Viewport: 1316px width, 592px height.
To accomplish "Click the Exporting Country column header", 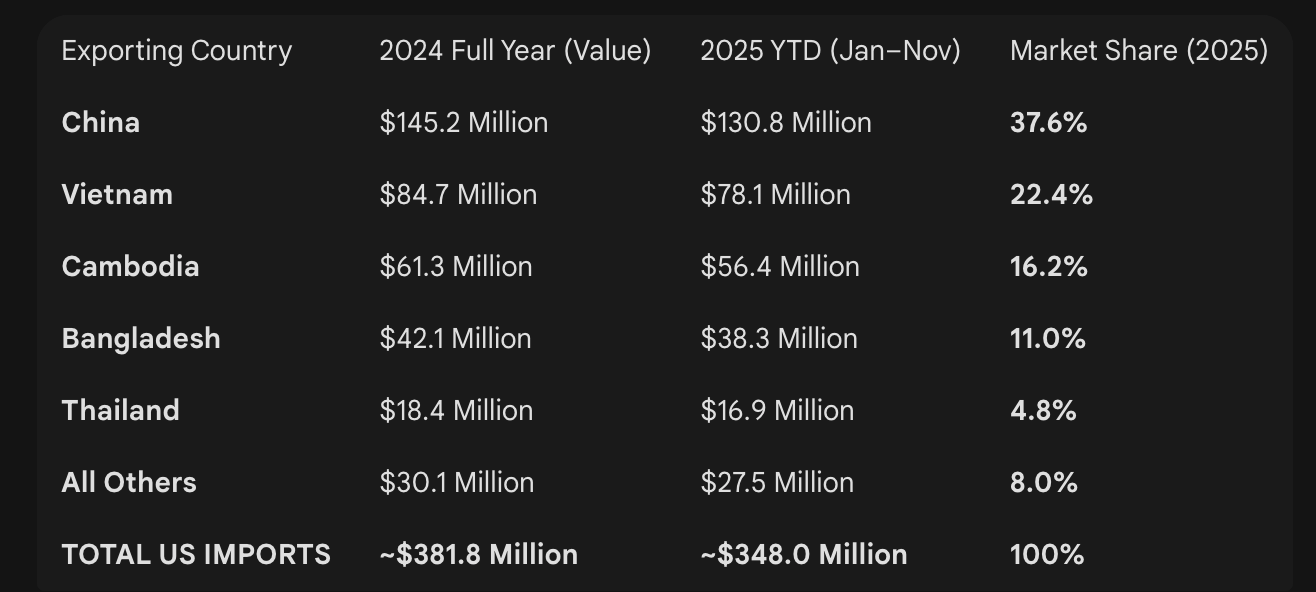I will (176, 51).
